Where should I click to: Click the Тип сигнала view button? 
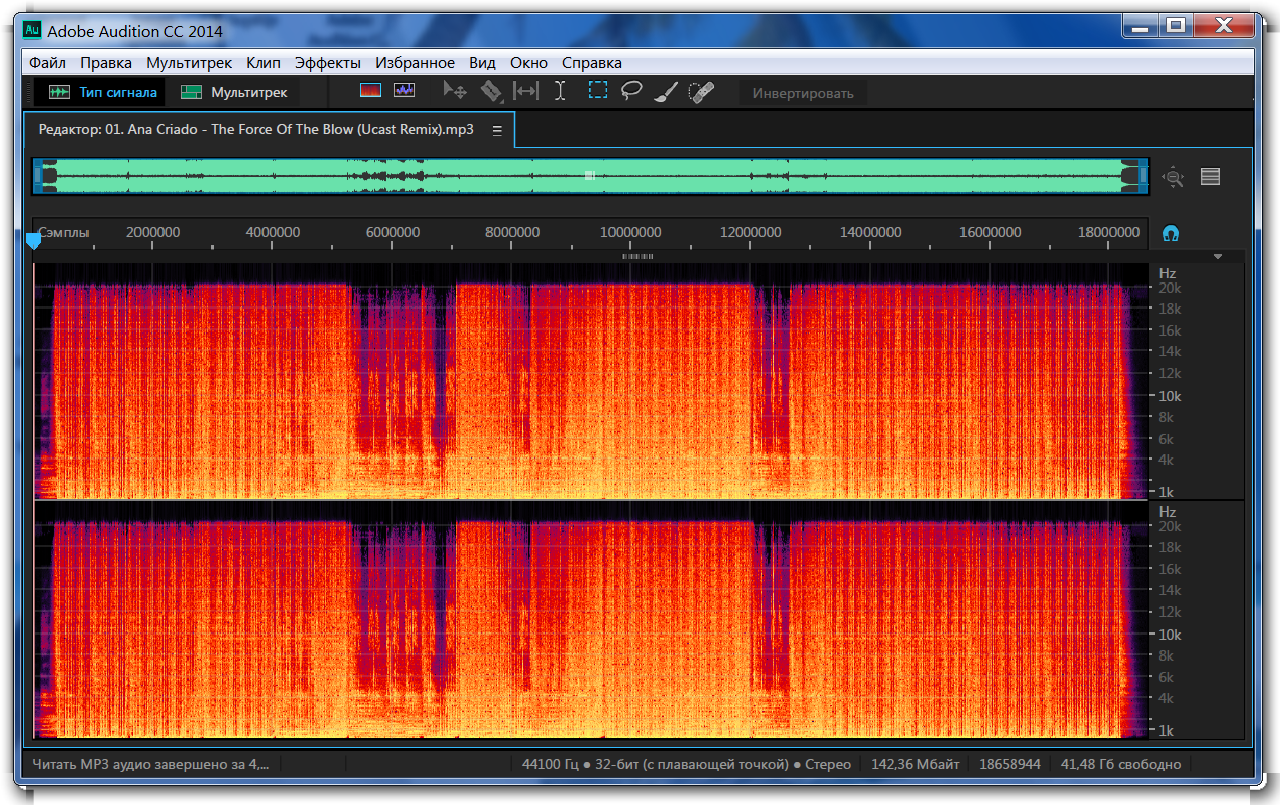[104, 92]
